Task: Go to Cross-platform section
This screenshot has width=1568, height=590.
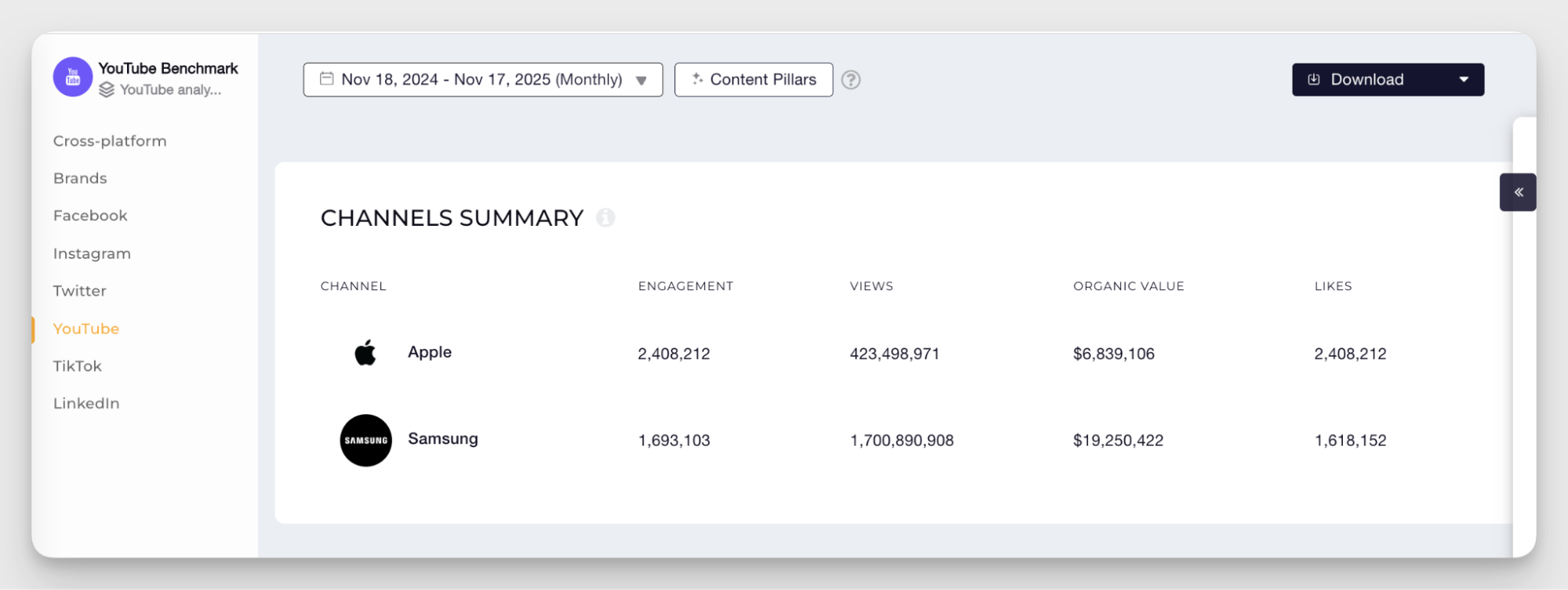Action: point(110,141)
